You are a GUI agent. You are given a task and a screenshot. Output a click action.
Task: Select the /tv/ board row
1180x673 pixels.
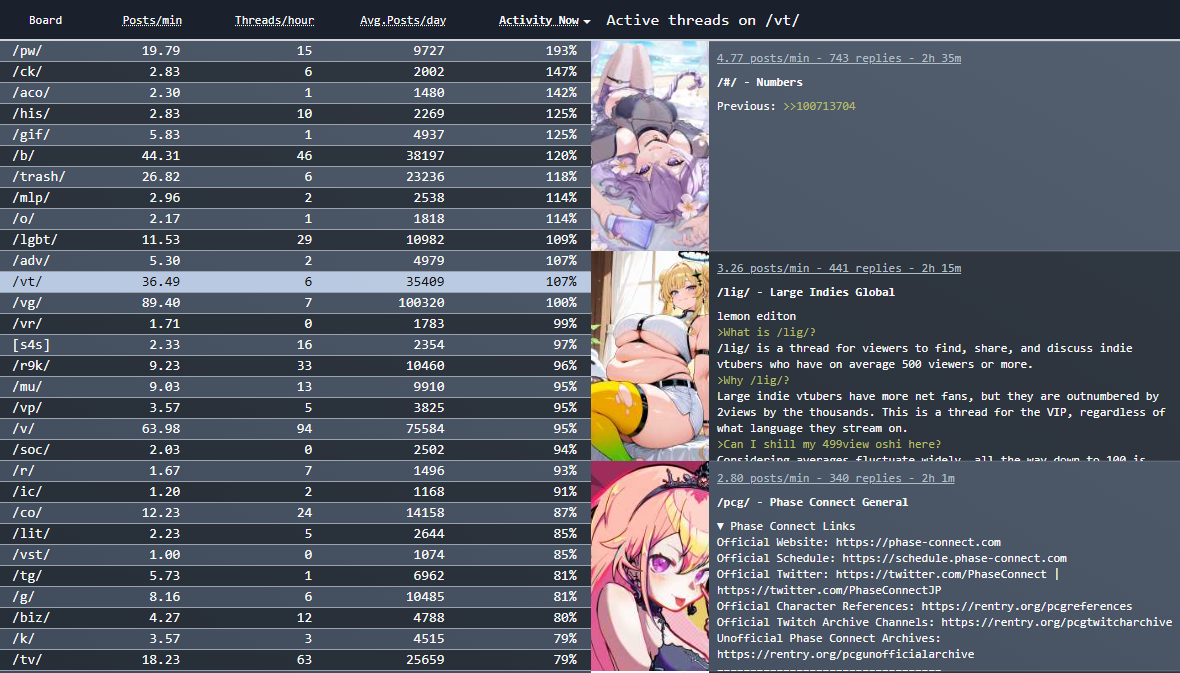click(295, 659)
